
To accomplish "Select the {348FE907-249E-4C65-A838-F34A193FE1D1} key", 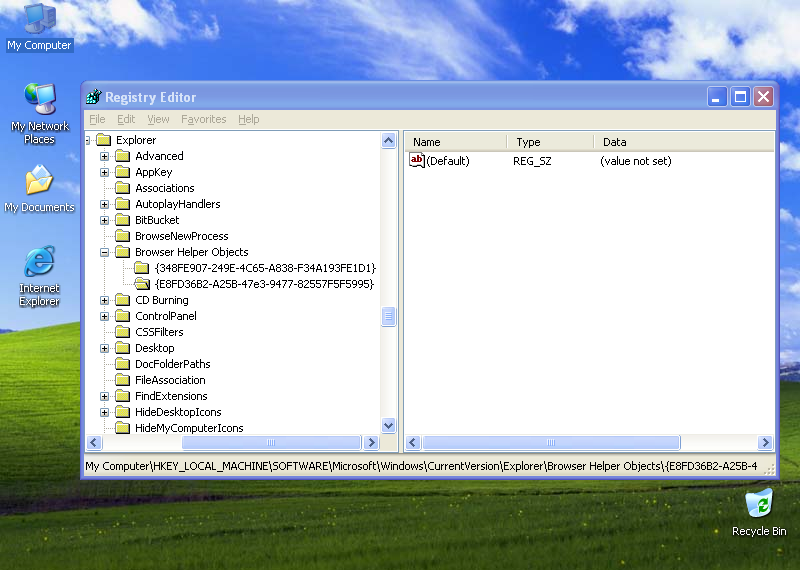I will [x=265, y=268].
